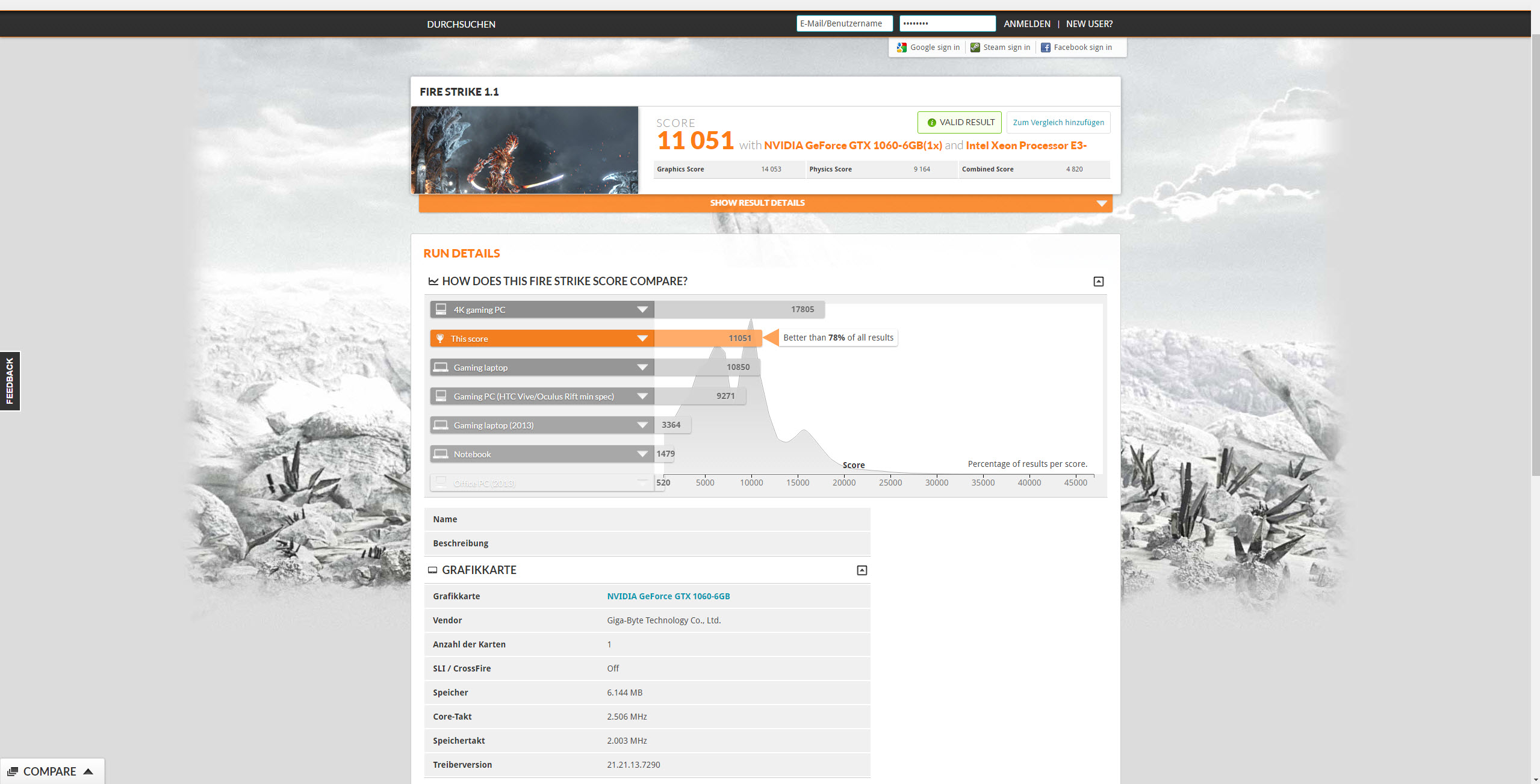Viewport: 1540px width, 784px height.
Task: Click the Google sign in icon
Action: (901, 48)
